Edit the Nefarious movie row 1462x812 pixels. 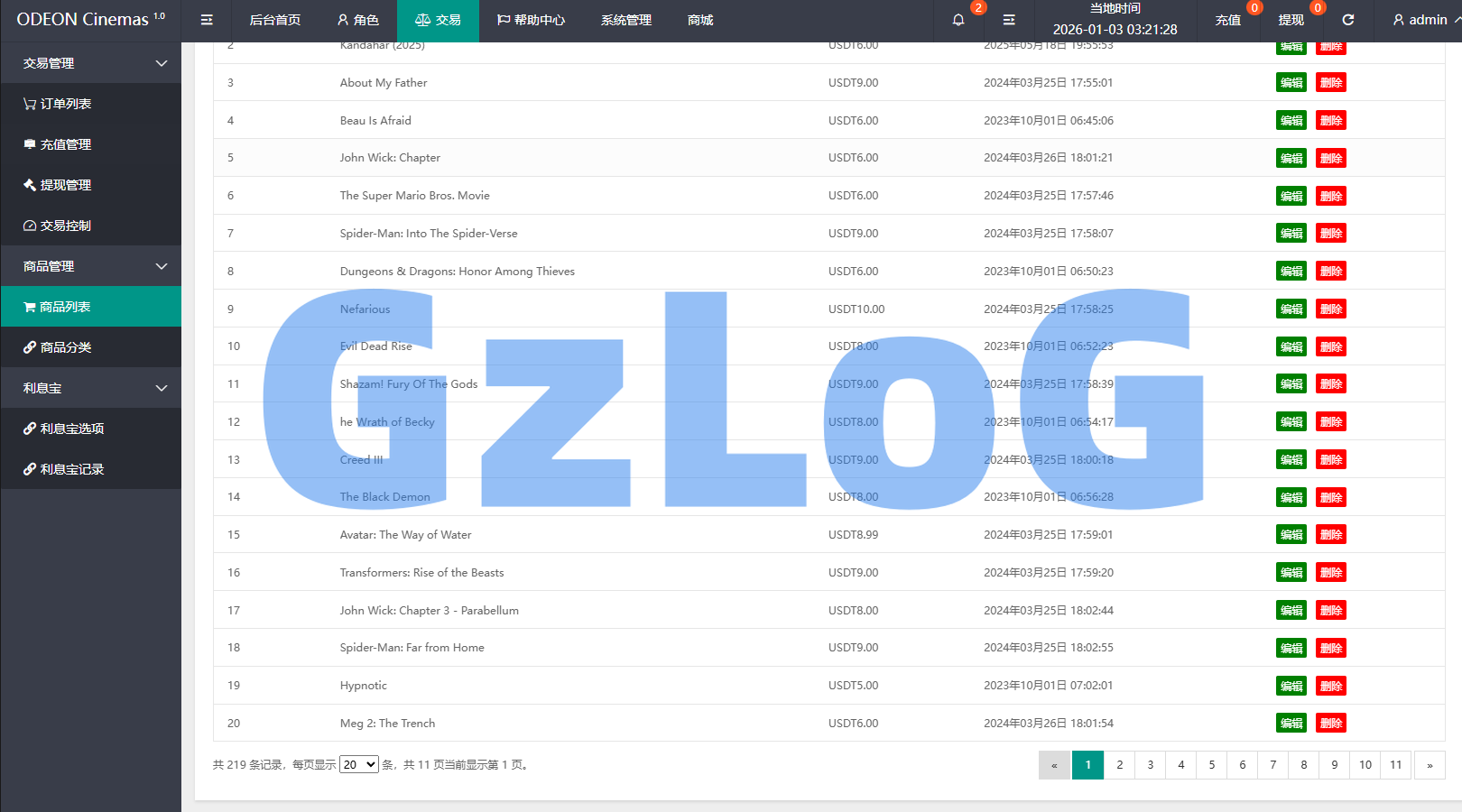coord(1291,309)
